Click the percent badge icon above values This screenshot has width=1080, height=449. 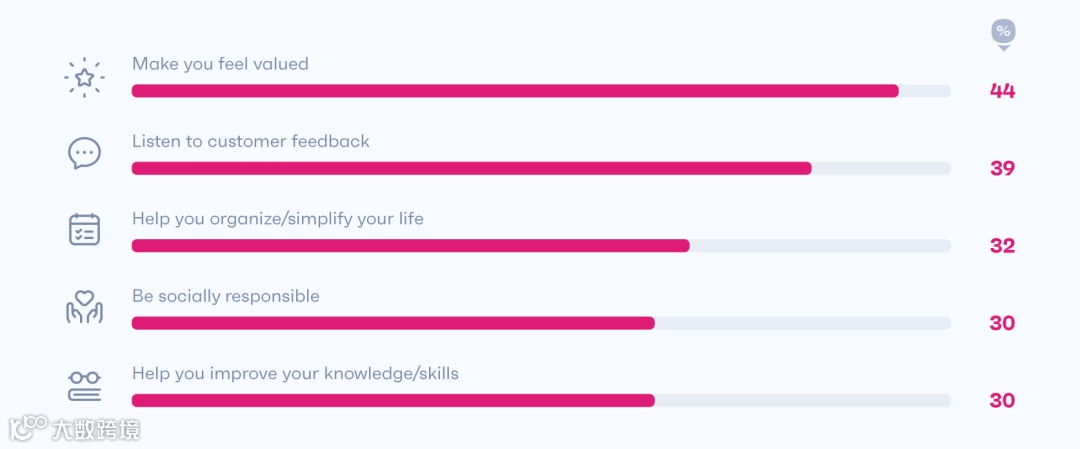tap(1003, 33)
